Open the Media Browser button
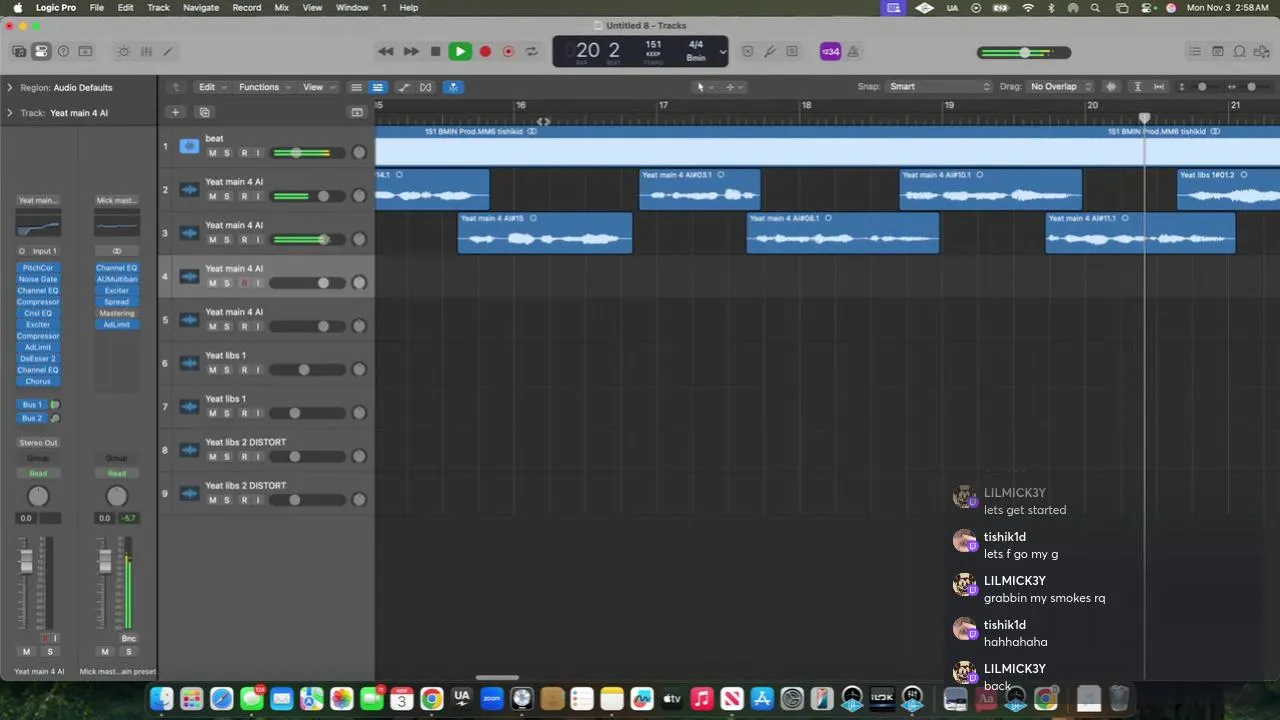Image resolution: width=1280 pixels, height=720 pixels. click(1262, 52)
